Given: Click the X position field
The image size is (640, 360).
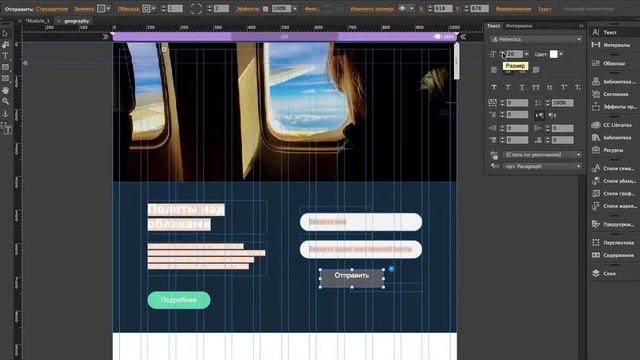Looking at the screenshot, I should pyautogui.click(x=443, y=9).
